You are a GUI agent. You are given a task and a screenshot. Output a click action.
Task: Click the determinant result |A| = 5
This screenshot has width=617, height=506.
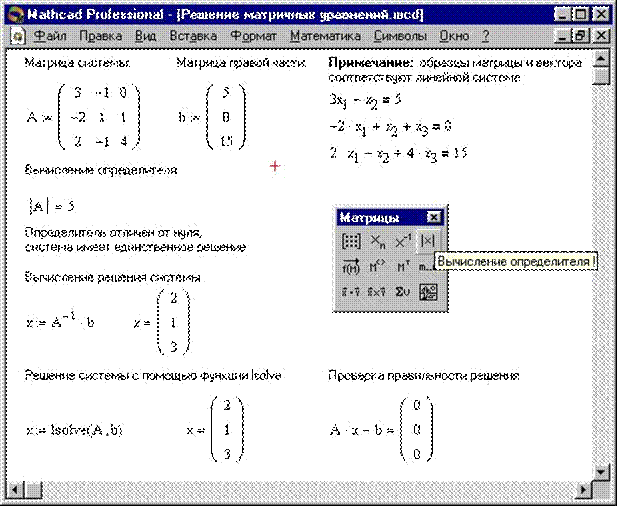[x=51, y=206]
